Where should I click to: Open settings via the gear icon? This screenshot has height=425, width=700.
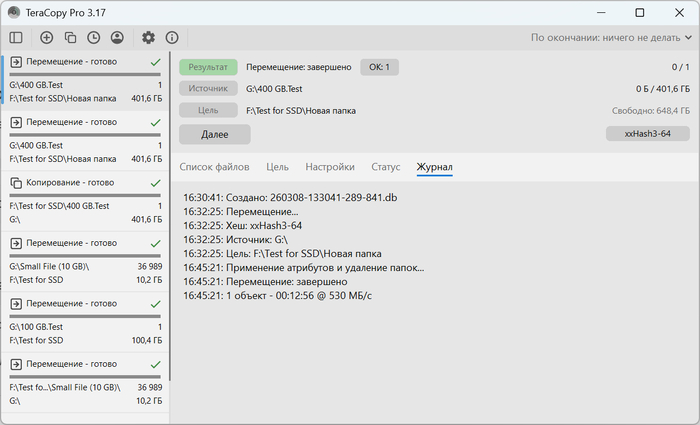(148, 38)
